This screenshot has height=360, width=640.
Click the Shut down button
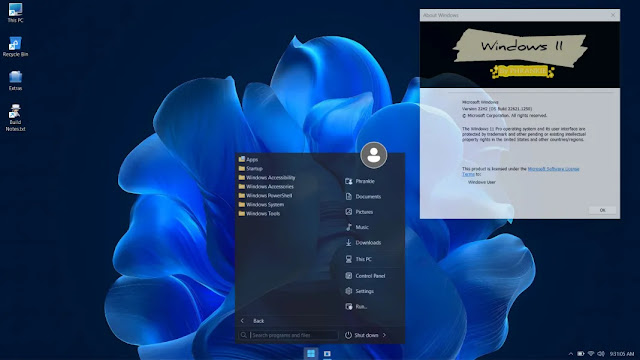pyautogui.click(x=362, y=335)
